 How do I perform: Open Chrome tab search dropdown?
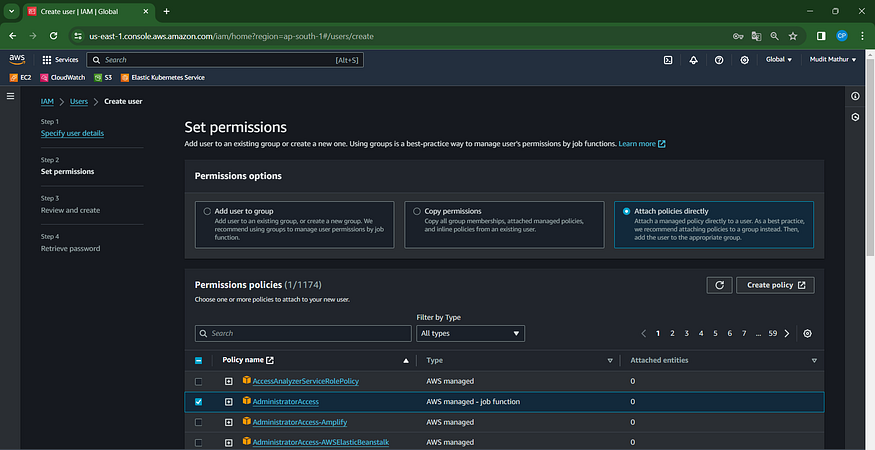[11, 11]
